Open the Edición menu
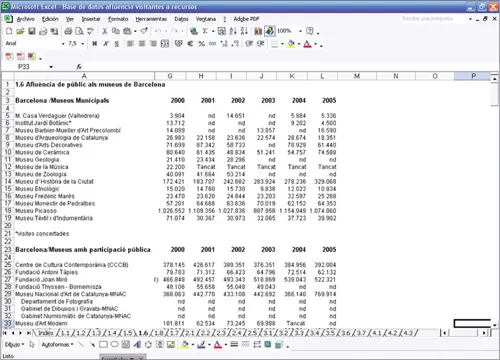The width and height of the screenshot is (500, 360). coord(50,19)
